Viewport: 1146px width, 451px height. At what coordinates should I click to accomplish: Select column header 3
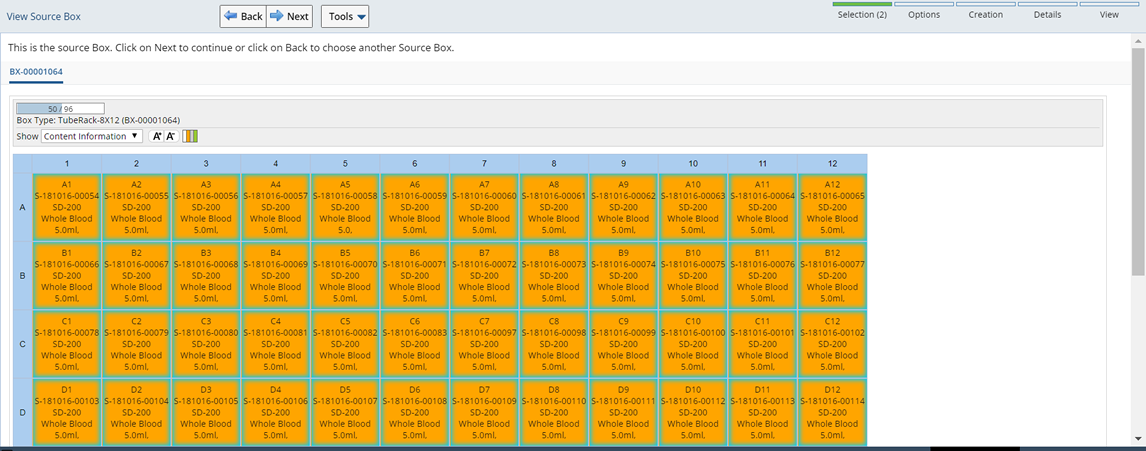pos(206,164)
